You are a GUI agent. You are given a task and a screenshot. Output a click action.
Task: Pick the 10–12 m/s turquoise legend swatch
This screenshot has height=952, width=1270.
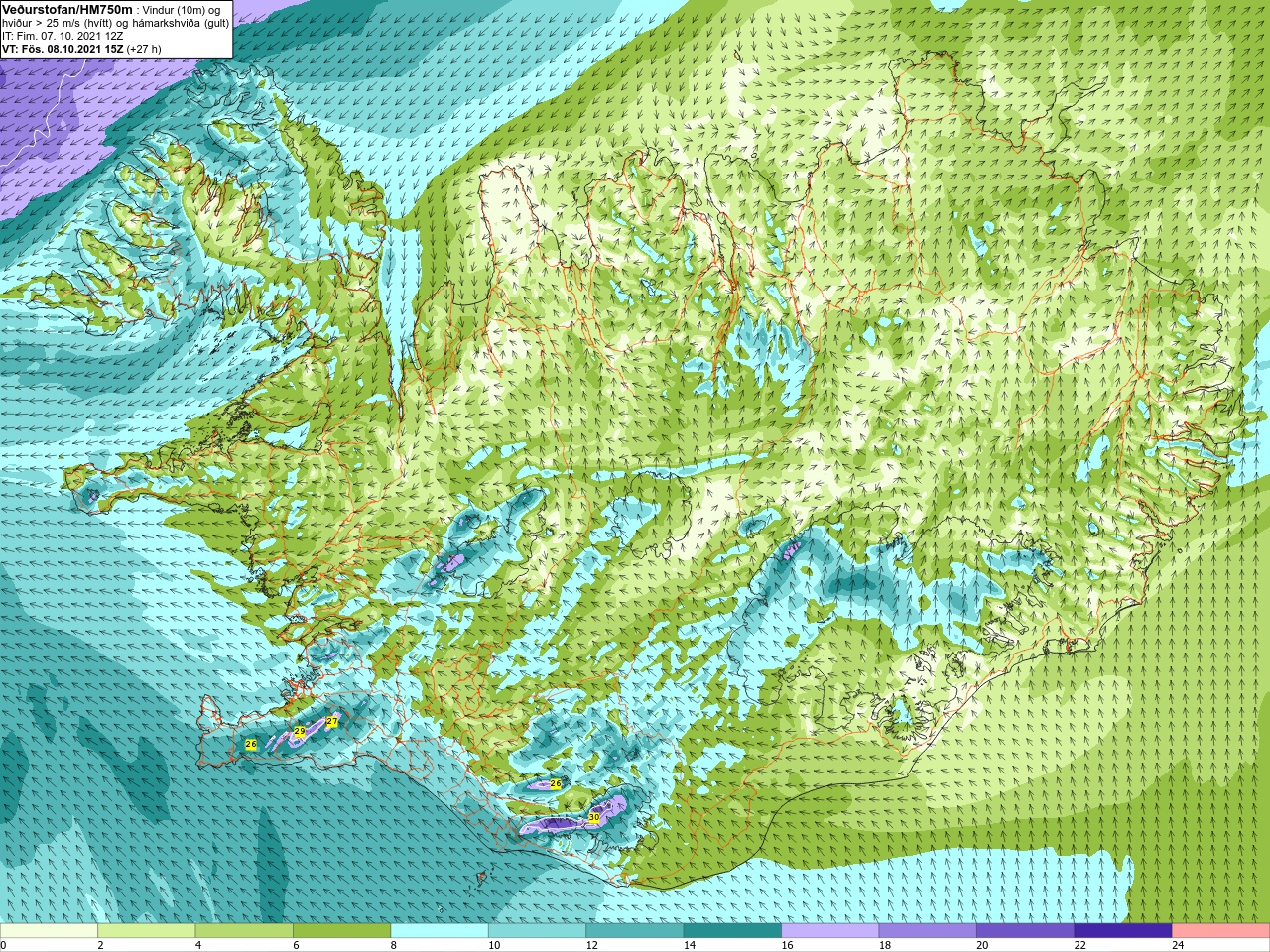pyautogui.click(x=537, y=931)
